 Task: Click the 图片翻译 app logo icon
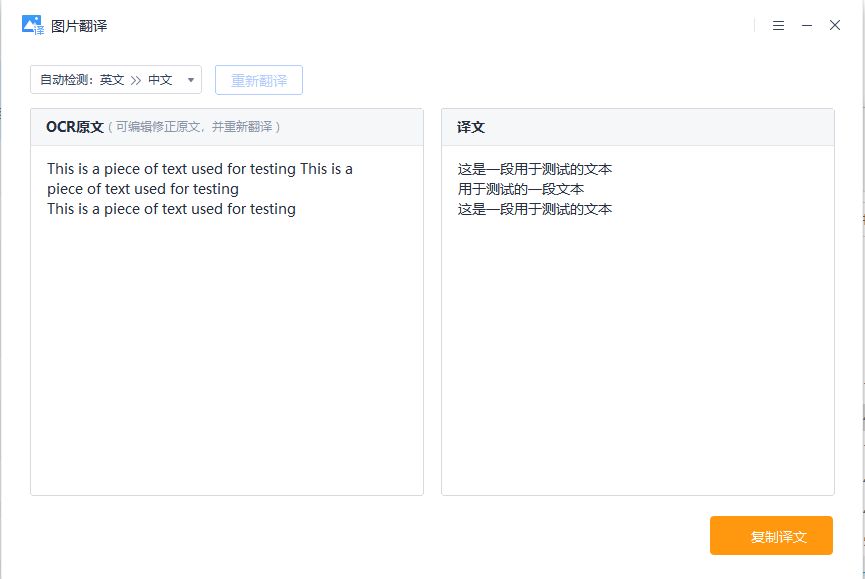pyautogui.click(x=33, y=25)
